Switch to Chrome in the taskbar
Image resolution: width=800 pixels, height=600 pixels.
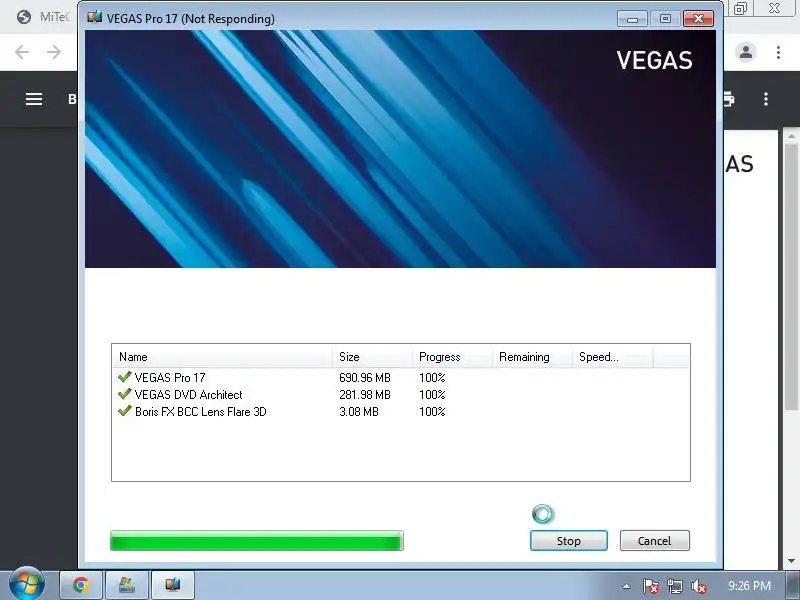click(x=81, y=585)
